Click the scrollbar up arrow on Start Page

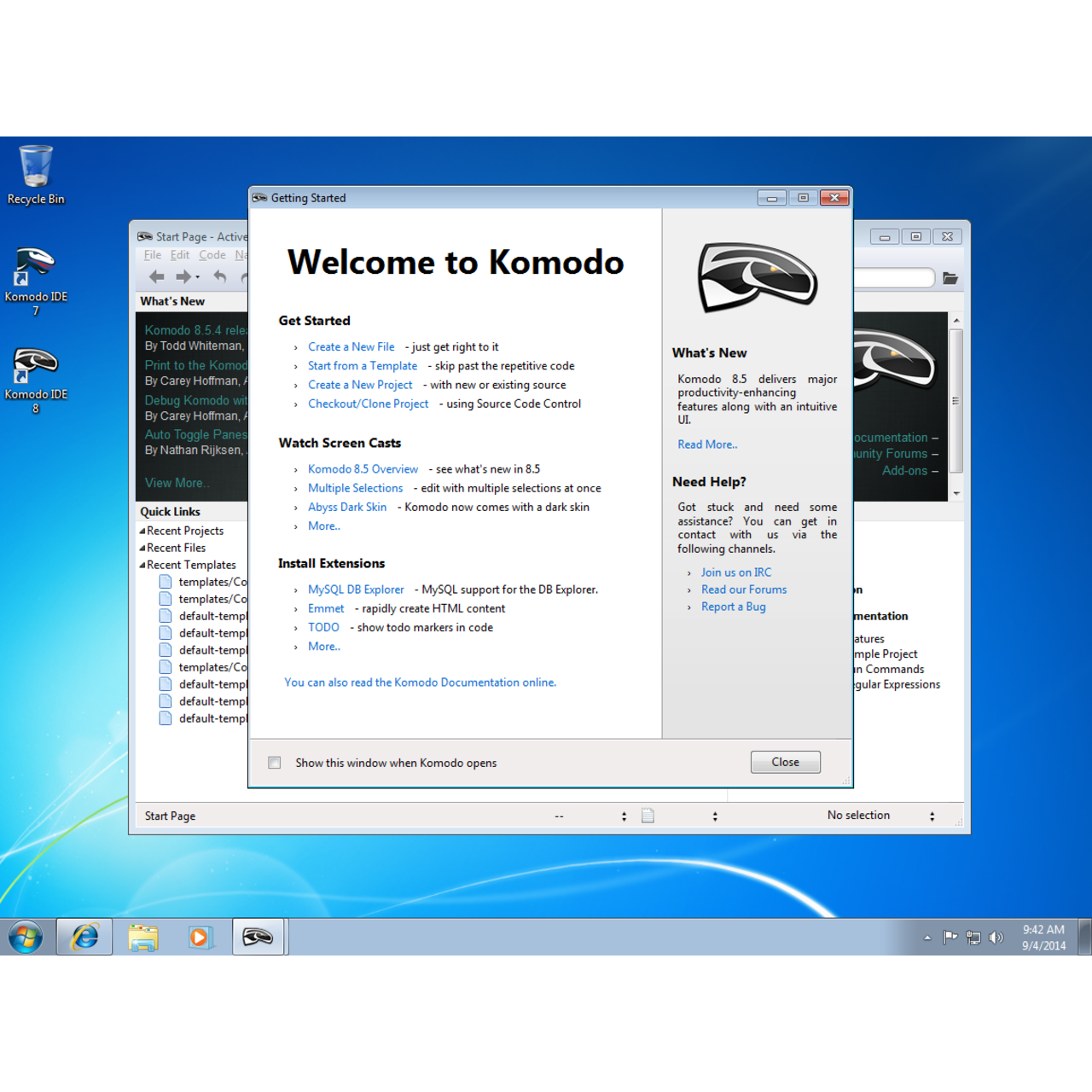pos(956,320)
